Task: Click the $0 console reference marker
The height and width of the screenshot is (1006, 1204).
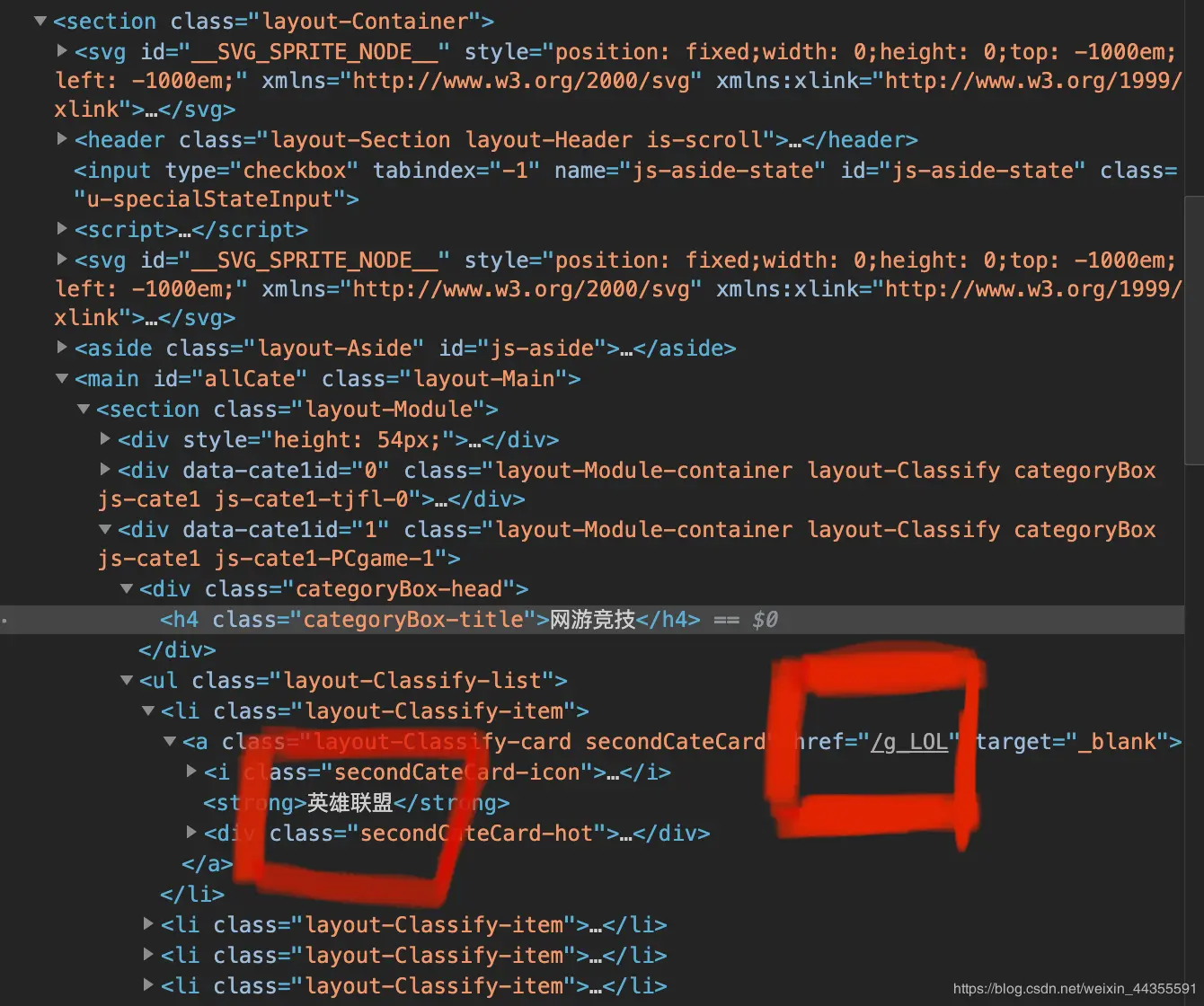Action: [765, 620]
